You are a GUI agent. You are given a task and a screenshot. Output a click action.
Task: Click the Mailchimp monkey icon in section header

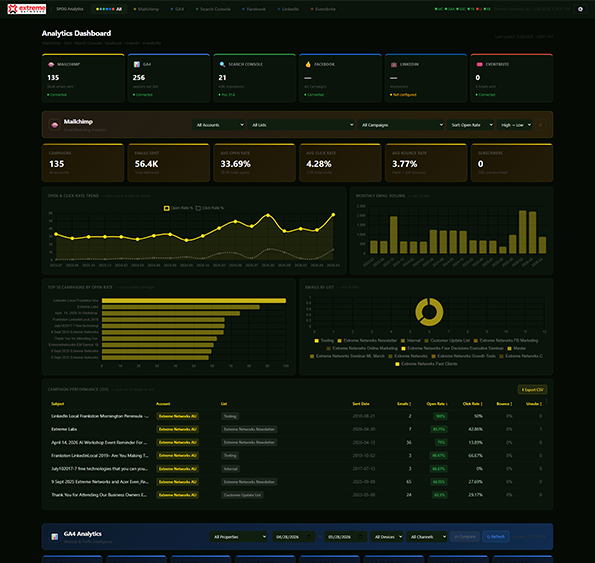tap(55, 125)
